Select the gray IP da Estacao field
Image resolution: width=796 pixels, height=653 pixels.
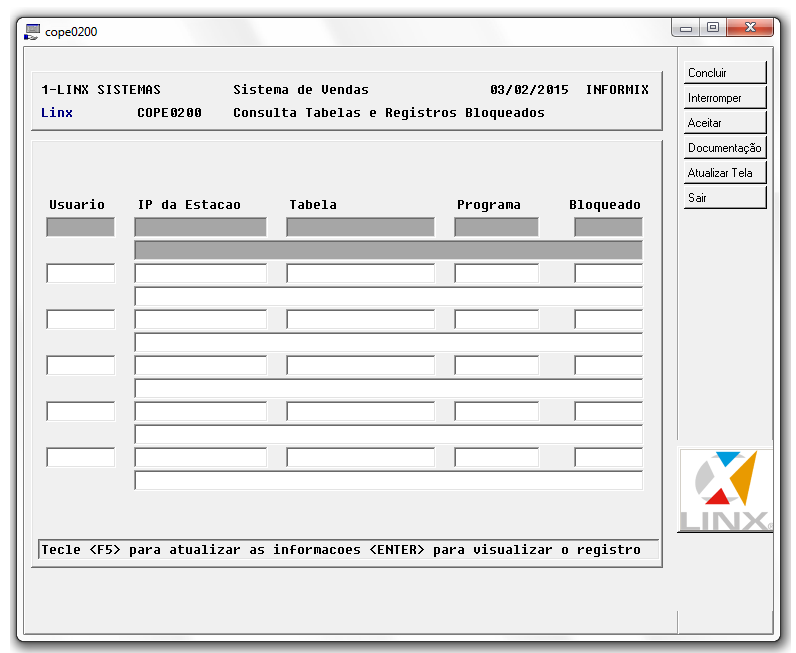pos(201,227)
